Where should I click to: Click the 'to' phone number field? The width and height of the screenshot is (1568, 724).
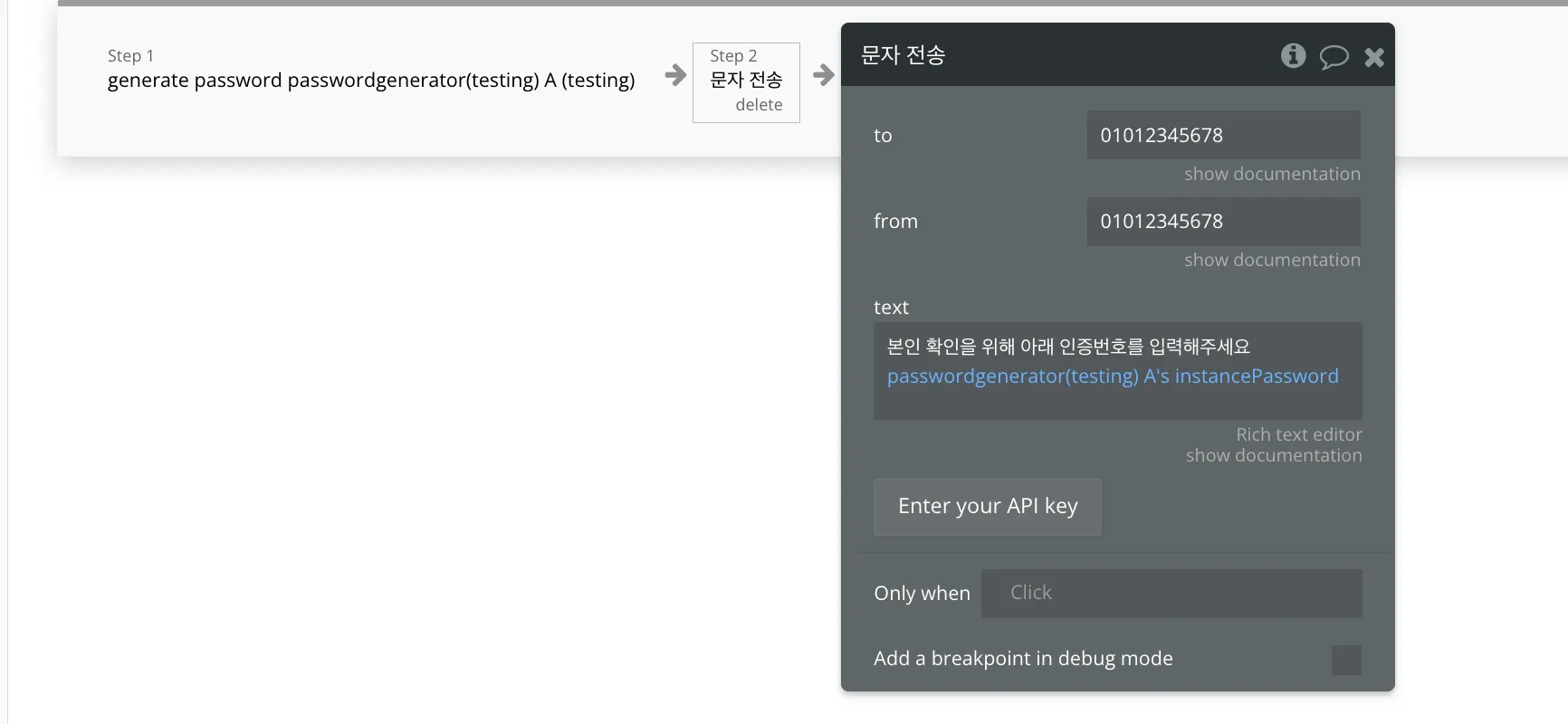(1223, 135)
